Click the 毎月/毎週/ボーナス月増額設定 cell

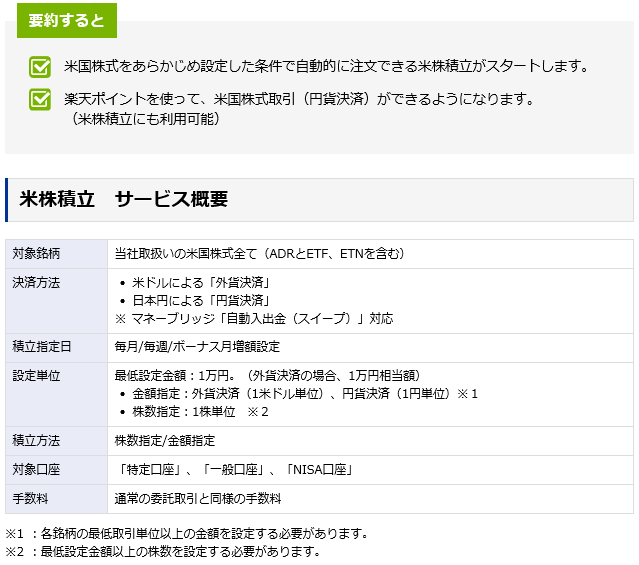tap(197, 347)
